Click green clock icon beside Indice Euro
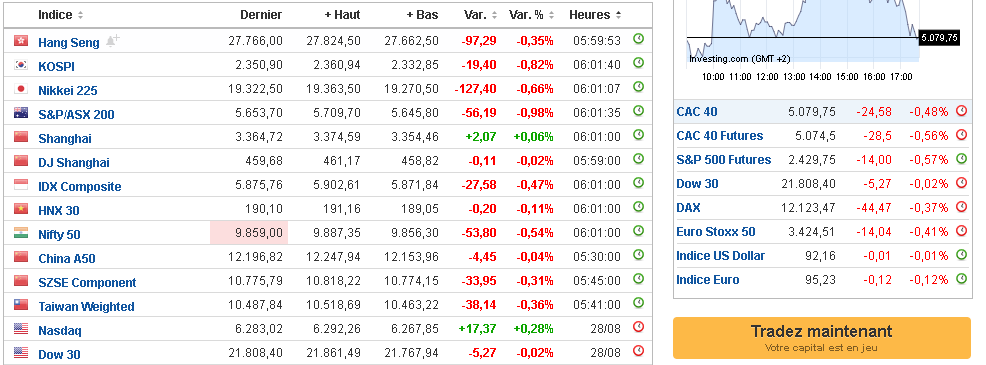986x365 pixels. [961, 279]
